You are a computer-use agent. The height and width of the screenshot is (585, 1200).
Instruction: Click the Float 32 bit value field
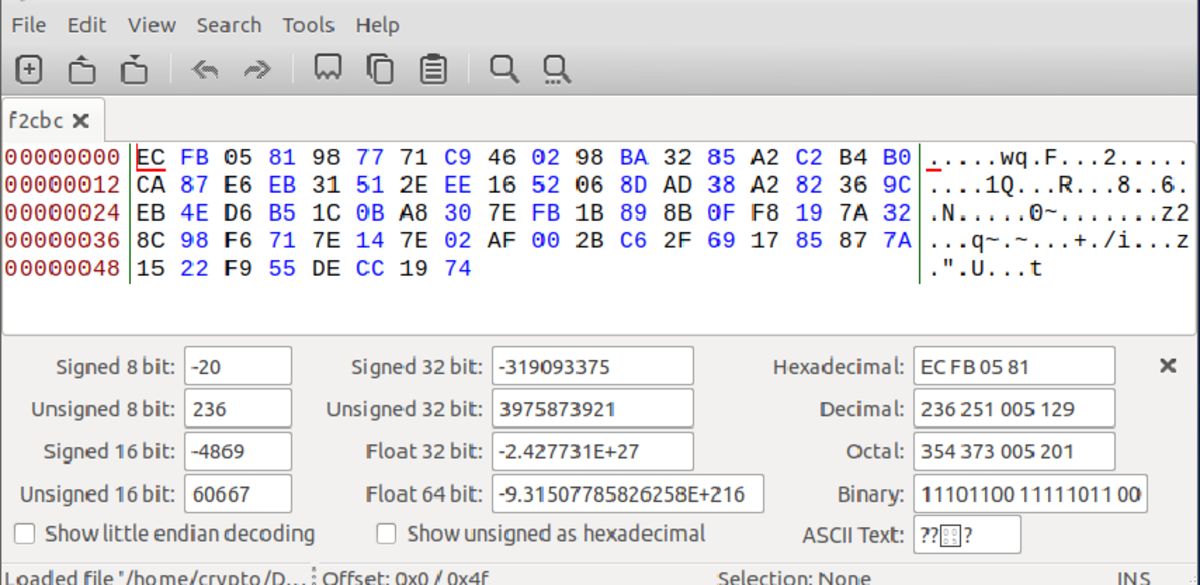[593, 451]
